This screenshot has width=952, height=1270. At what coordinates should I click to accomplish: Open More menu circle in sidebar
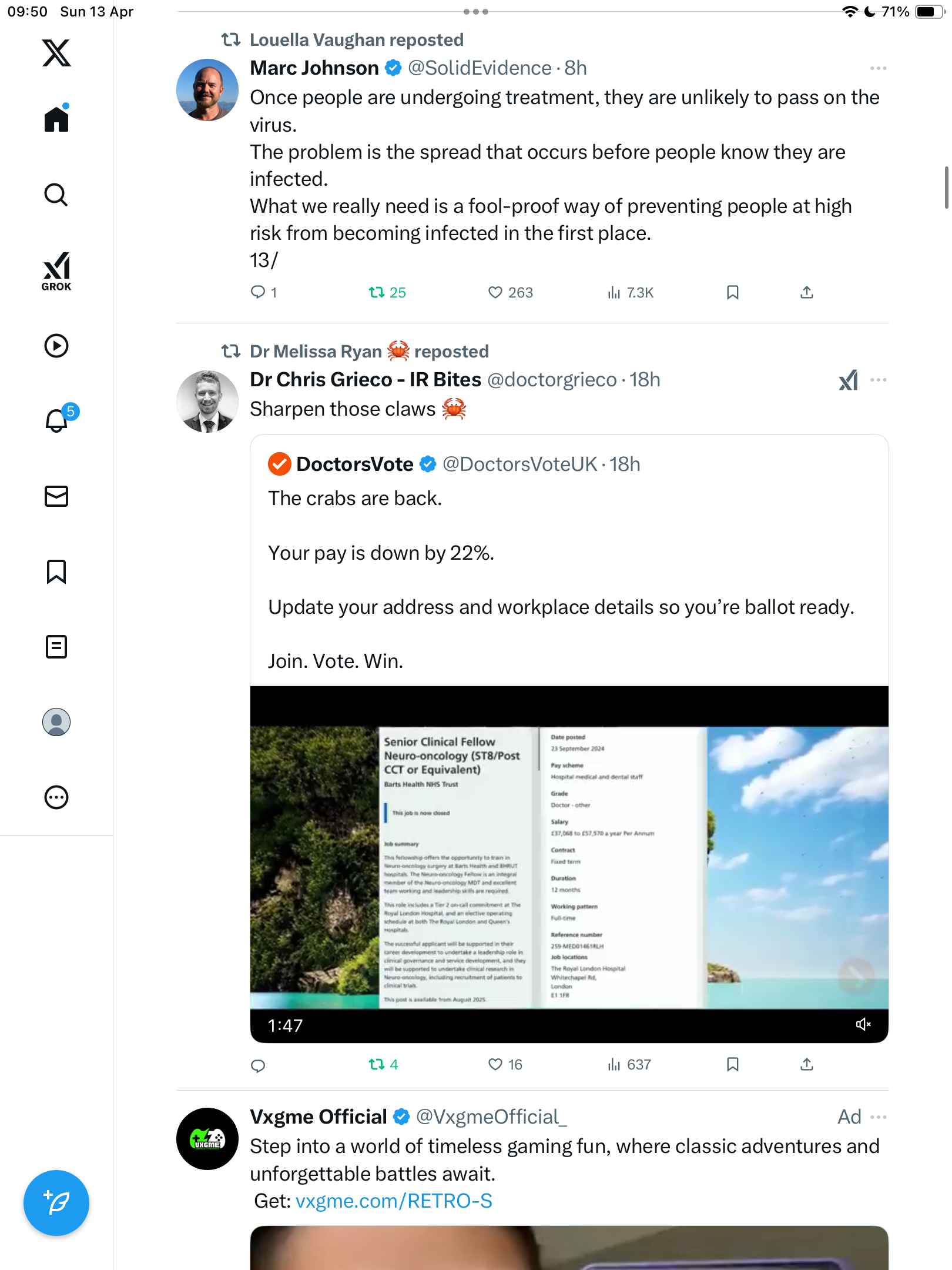click(56, 797)
